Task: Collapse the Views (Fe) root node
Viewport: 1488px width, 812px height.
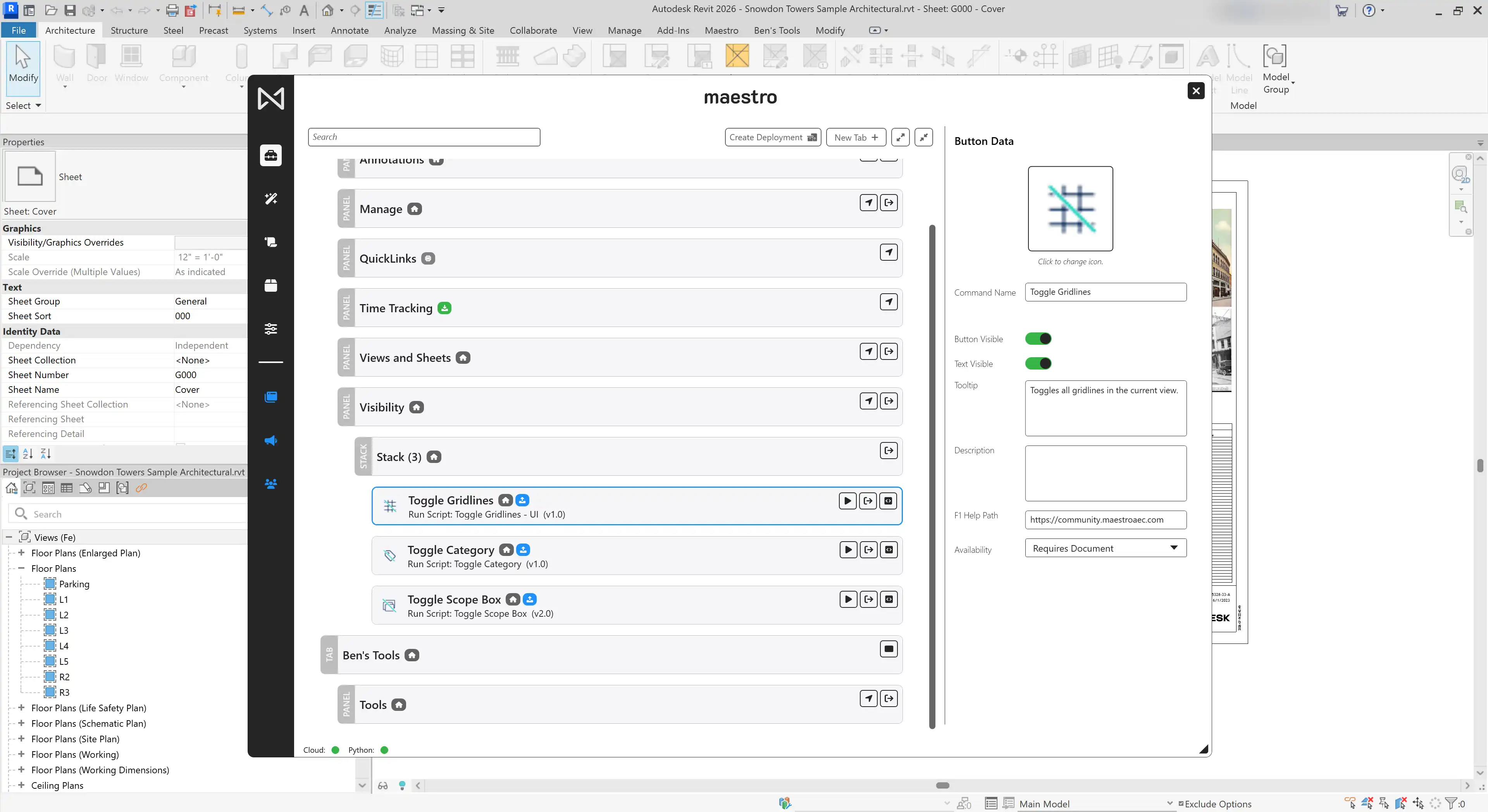Action: tap(9, 537)
